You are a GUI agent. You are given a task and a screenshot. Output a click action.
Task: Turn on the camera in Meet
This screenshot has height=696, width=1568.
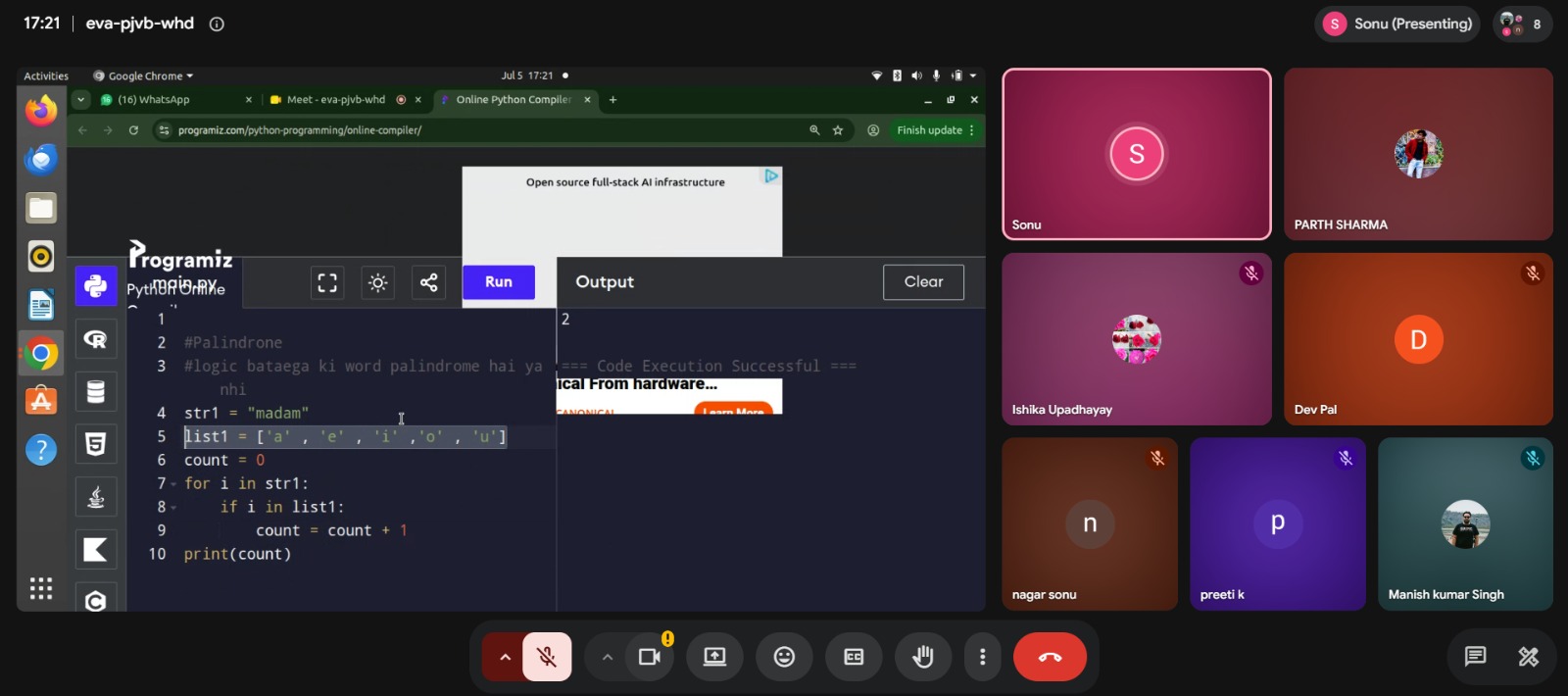(x=649, y=657)
